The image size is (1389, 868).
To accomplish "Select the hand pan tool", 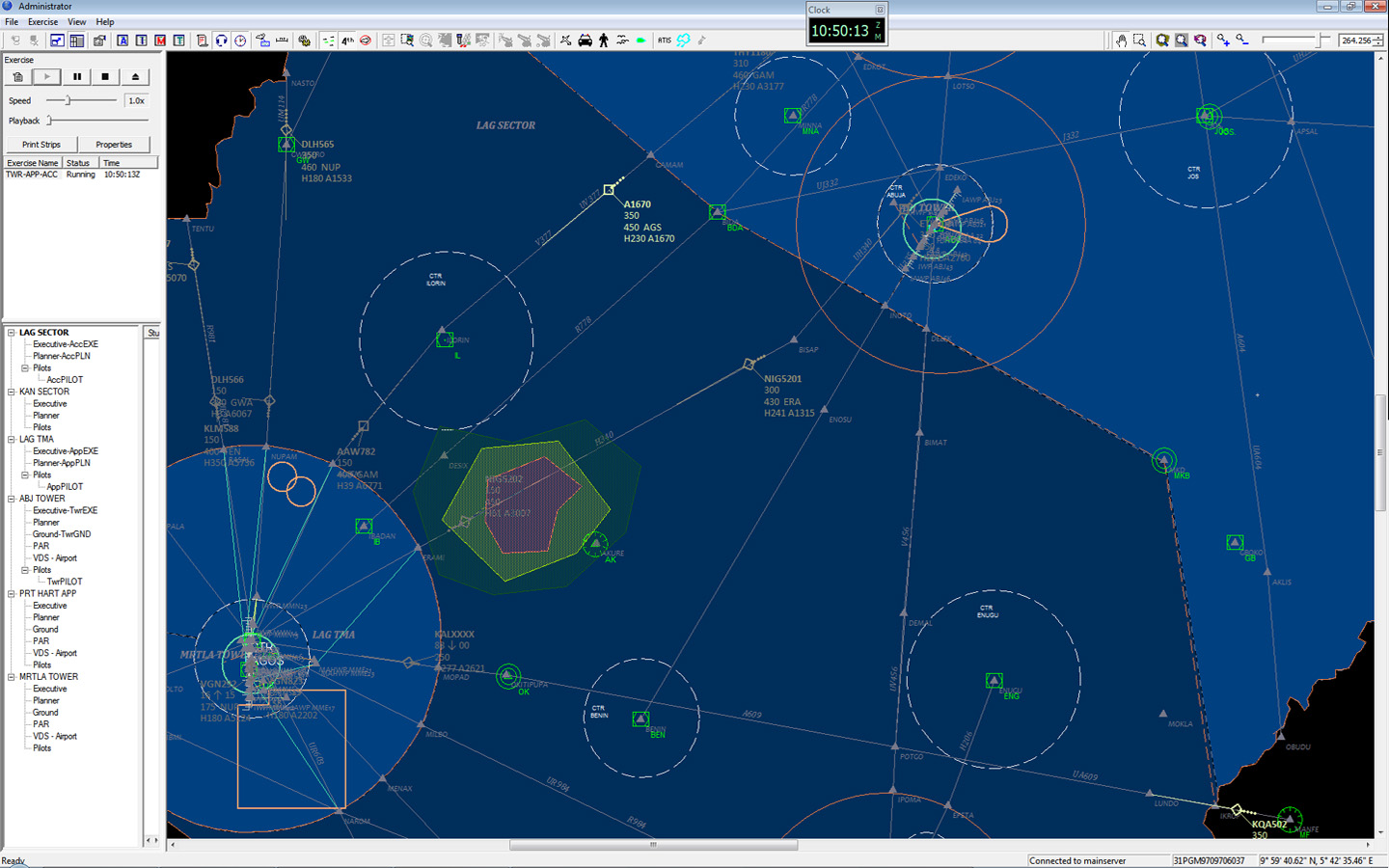I will pos(1121,41).
